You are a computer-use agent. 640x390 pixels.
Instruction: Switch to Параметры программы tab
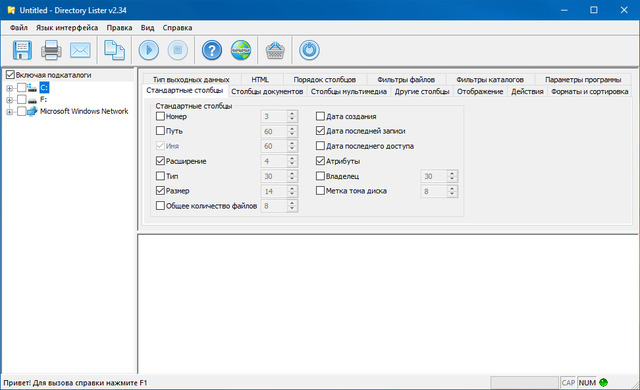[583, 79]
